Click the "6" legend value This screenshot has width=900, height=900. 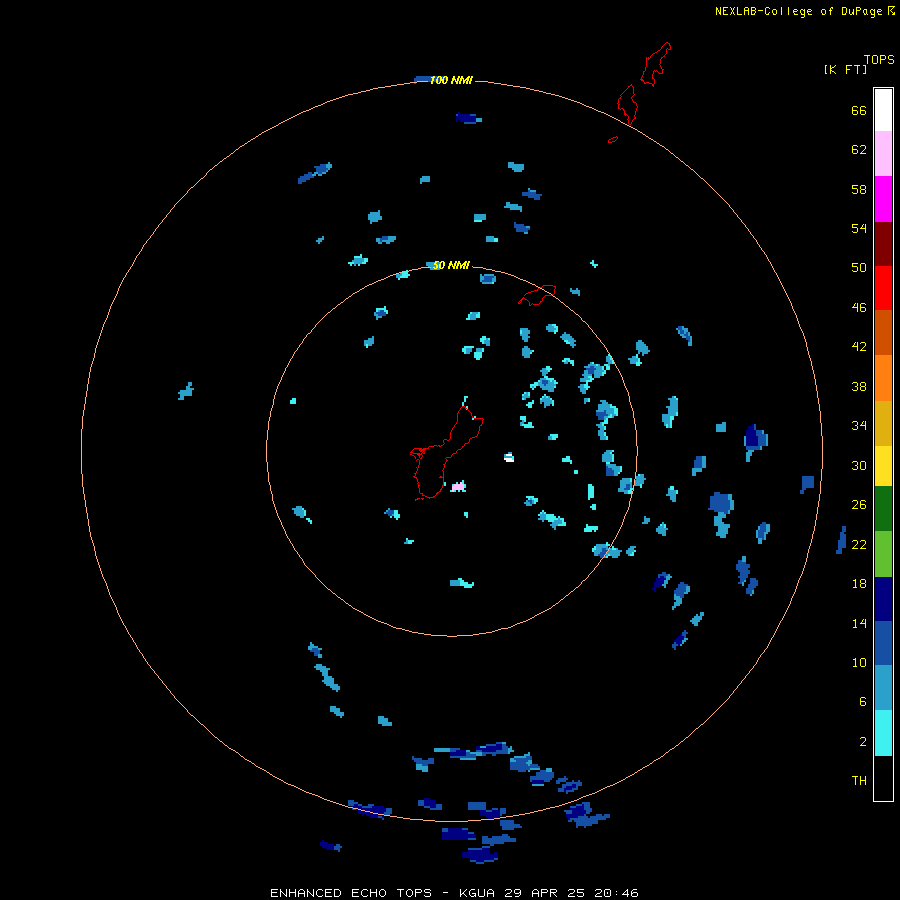click(863, 702)
